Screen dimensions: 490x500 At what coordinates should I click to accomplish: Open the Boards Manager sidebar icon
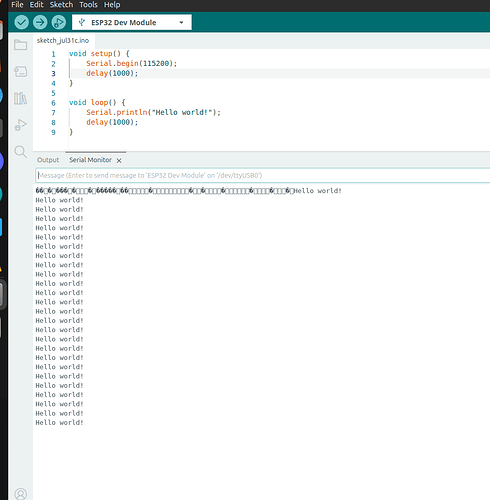click(20, 71)
